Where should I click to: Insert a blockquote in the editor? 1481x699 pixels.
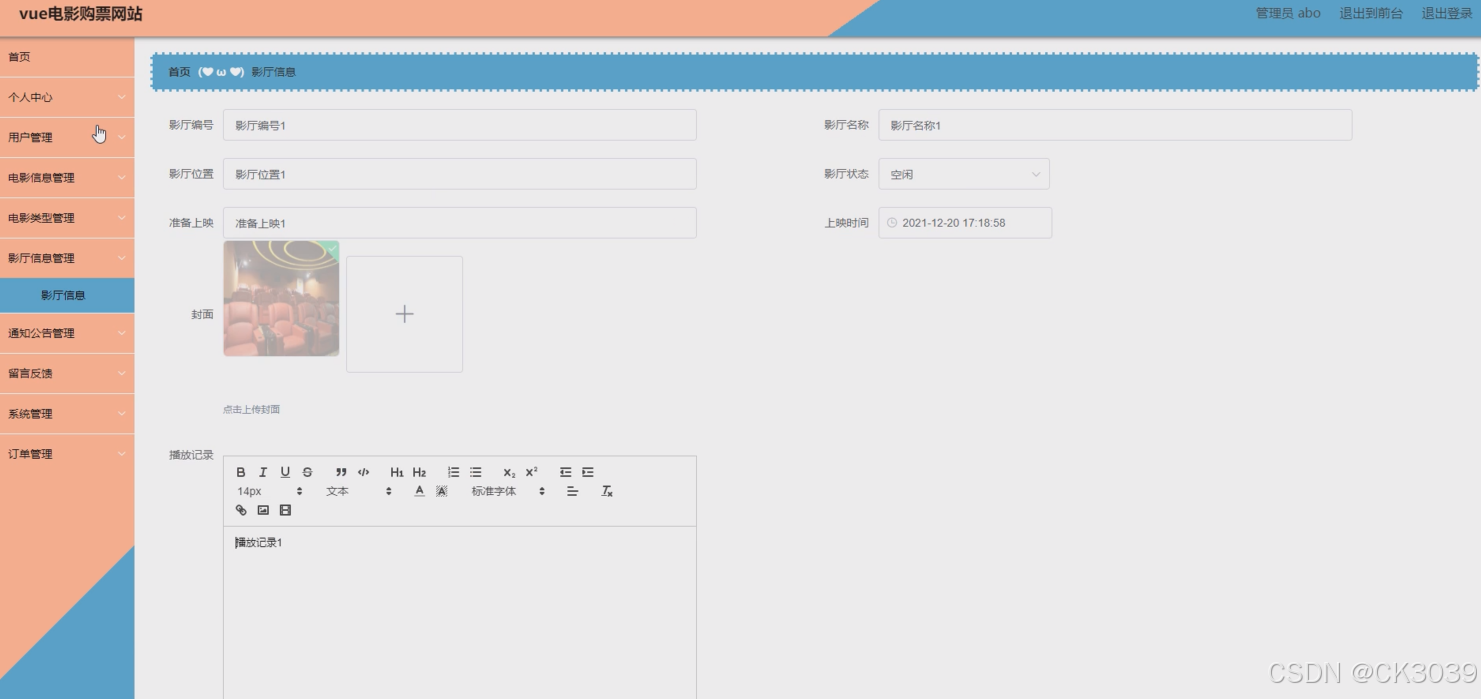[341, 472]
